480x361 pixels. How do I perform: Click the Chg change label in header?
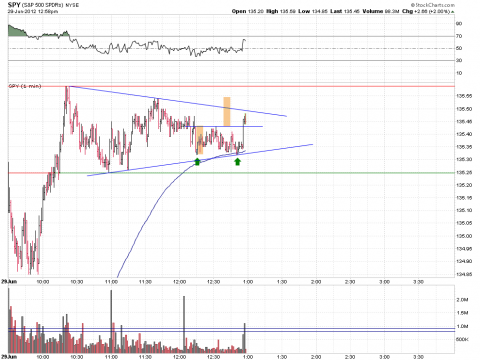point(407,11)
